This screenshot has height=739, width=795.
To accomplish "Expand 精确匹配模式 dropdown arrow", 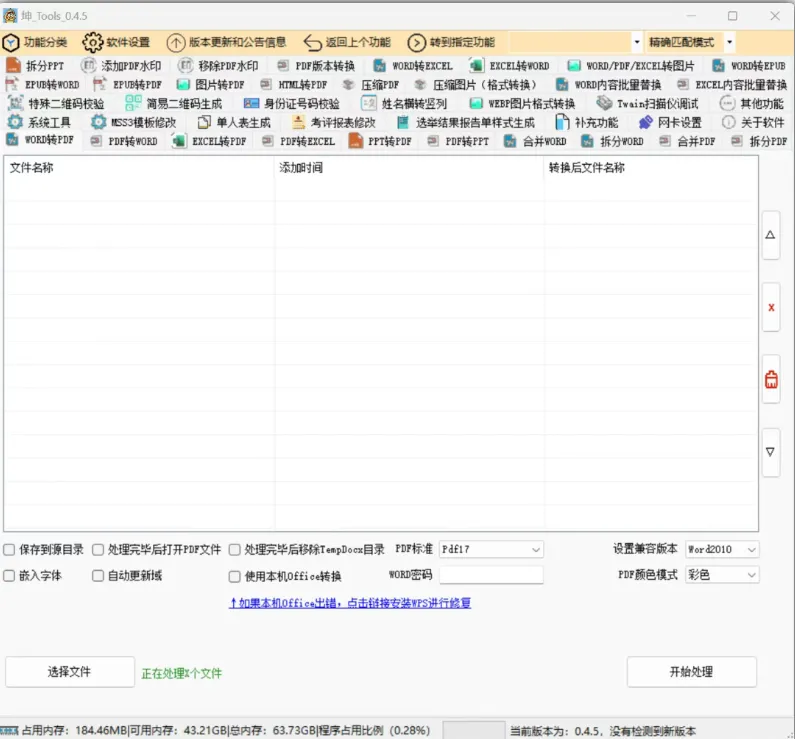I will tap(730, 42).
